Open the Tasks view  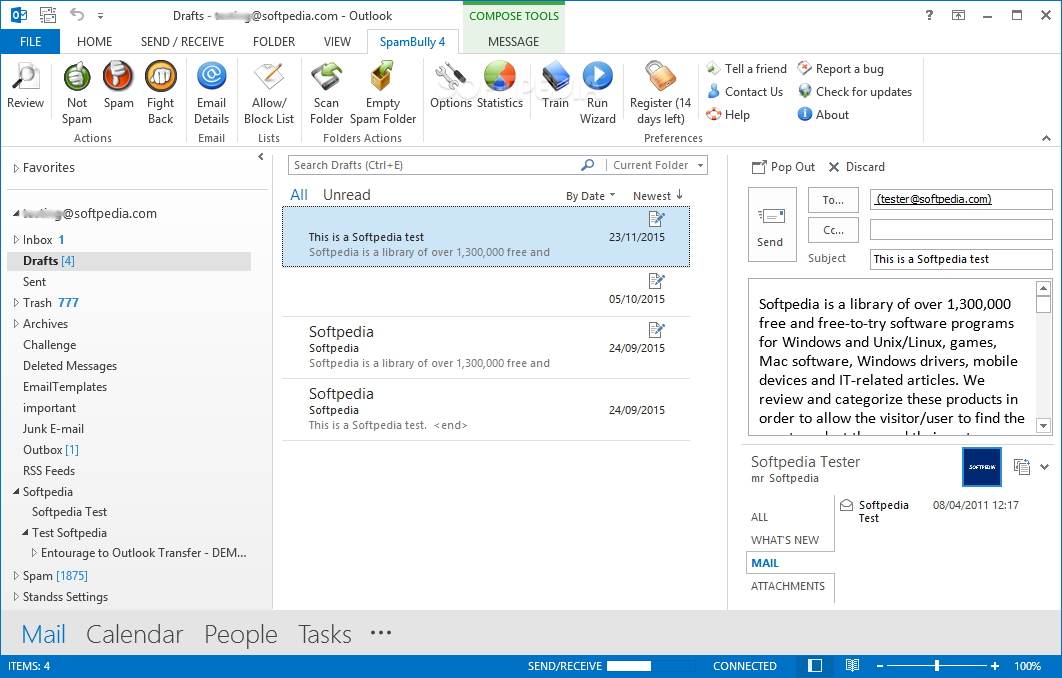click(x=324, y=634)
